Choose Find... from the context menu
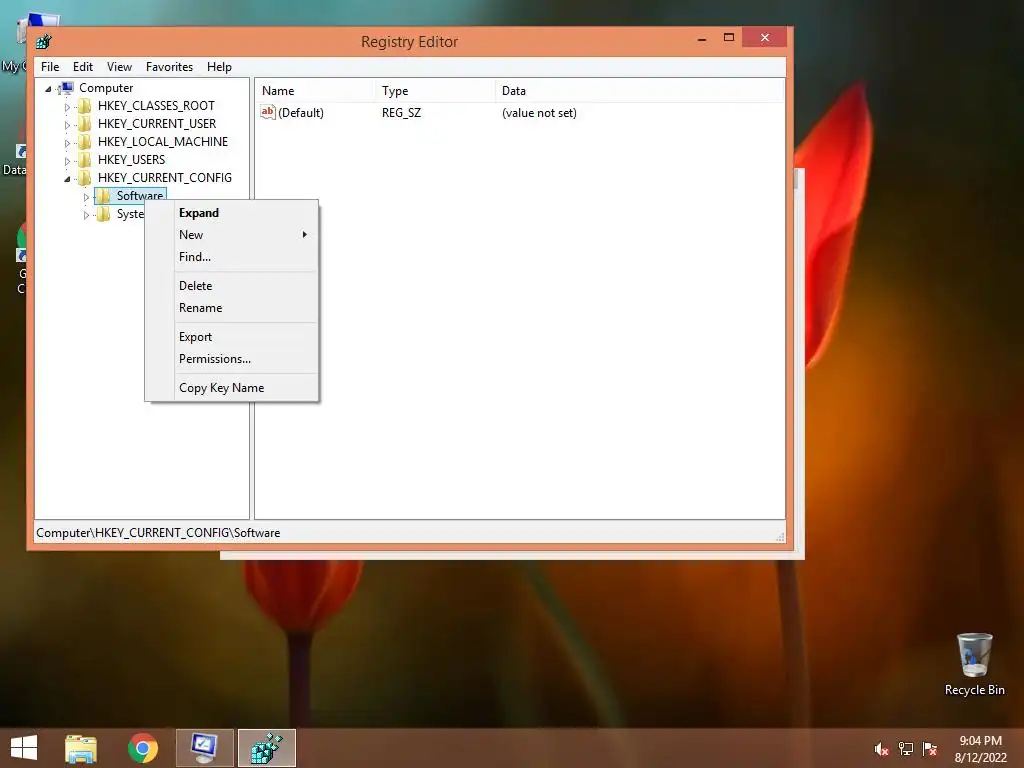The width and height of the screenshot is (1024, 768). pyautogui.click(x=232, y=257)
